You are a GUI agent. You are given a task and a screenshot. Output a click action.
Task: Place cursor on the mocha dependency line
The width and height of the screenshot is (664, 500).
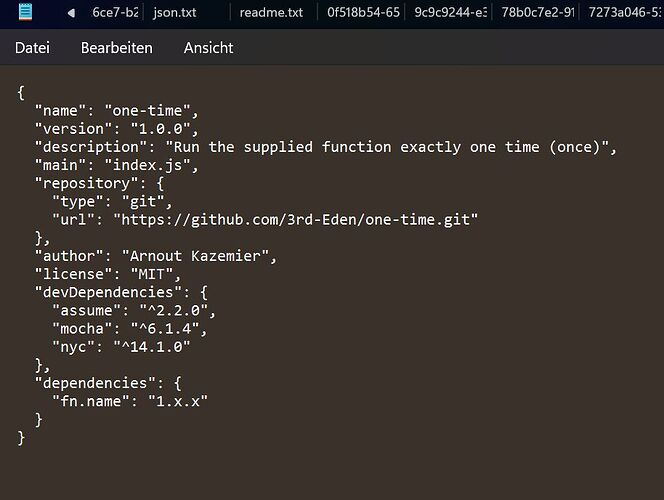click(130, 329)
